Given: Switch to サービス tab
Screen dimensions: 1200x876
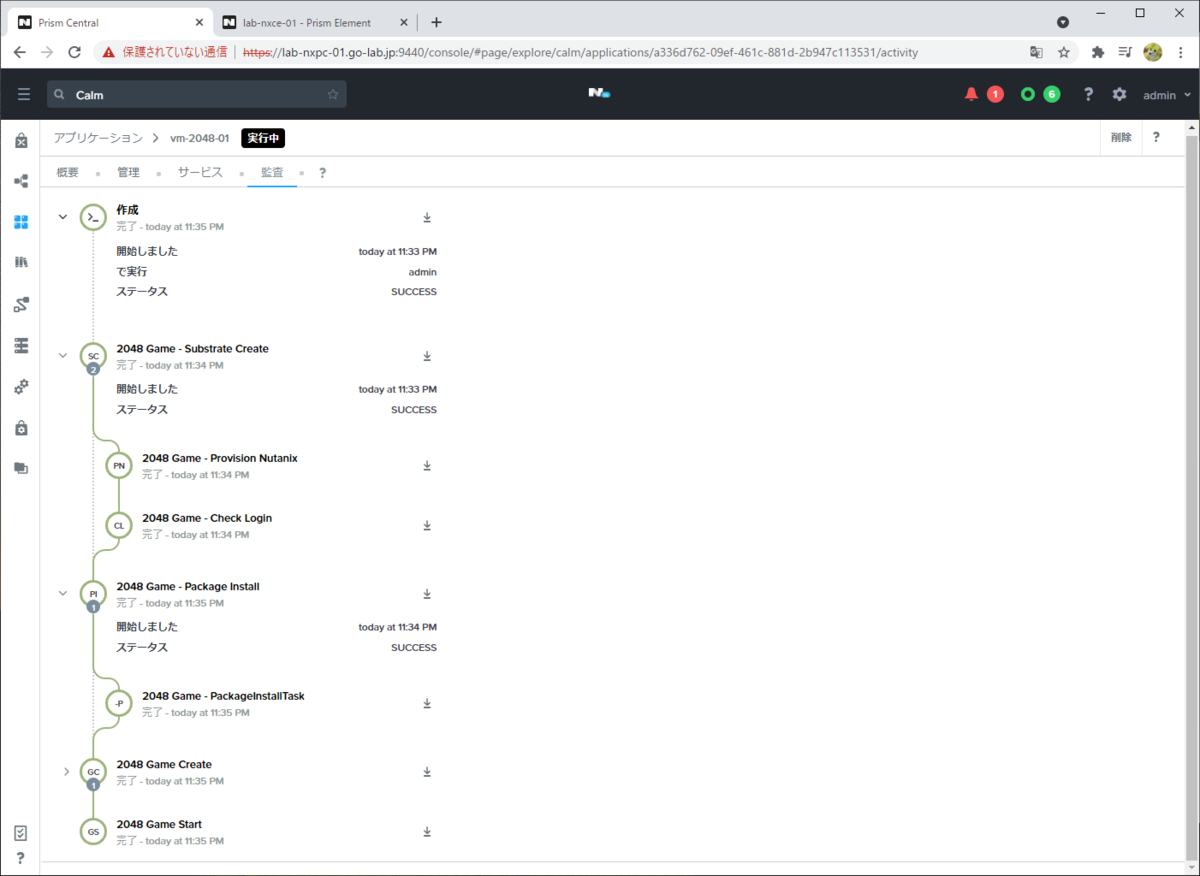Looking at the screenshot, I should point(200,172).
